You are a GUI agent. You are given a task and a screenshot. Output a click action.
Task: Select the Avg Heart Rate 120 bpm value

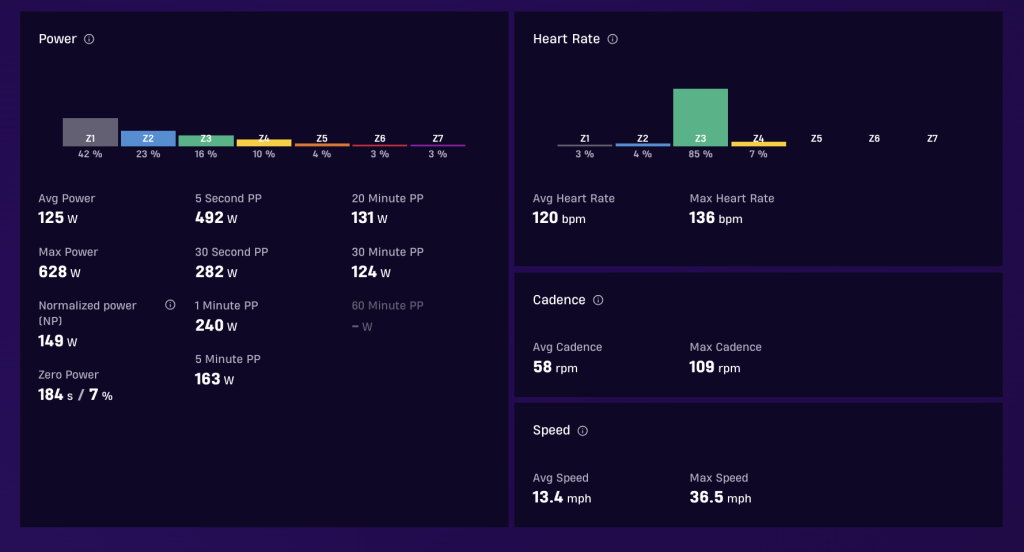559,218
